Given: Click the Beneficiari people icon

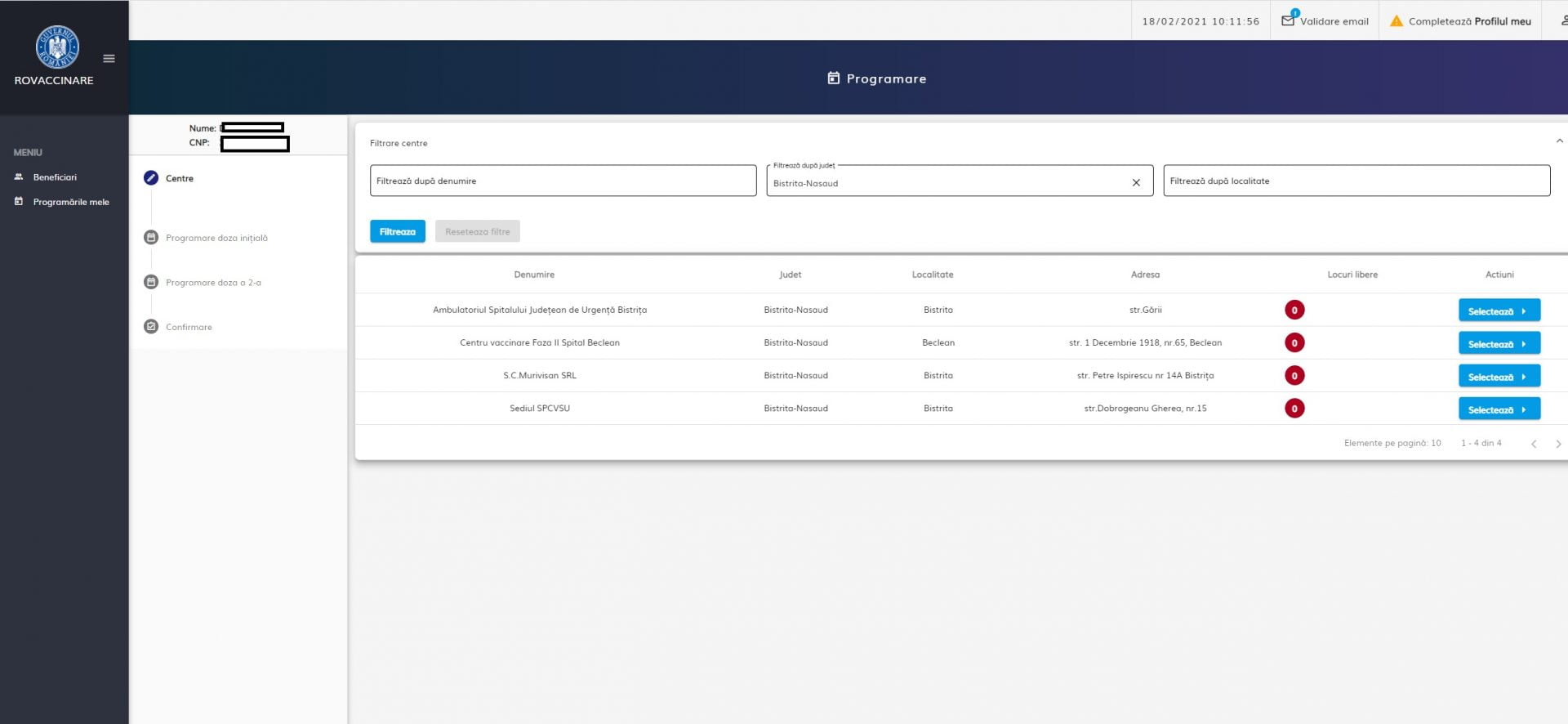Looking at the screenshot, I should pyautogui.click(x=19, y=177).
